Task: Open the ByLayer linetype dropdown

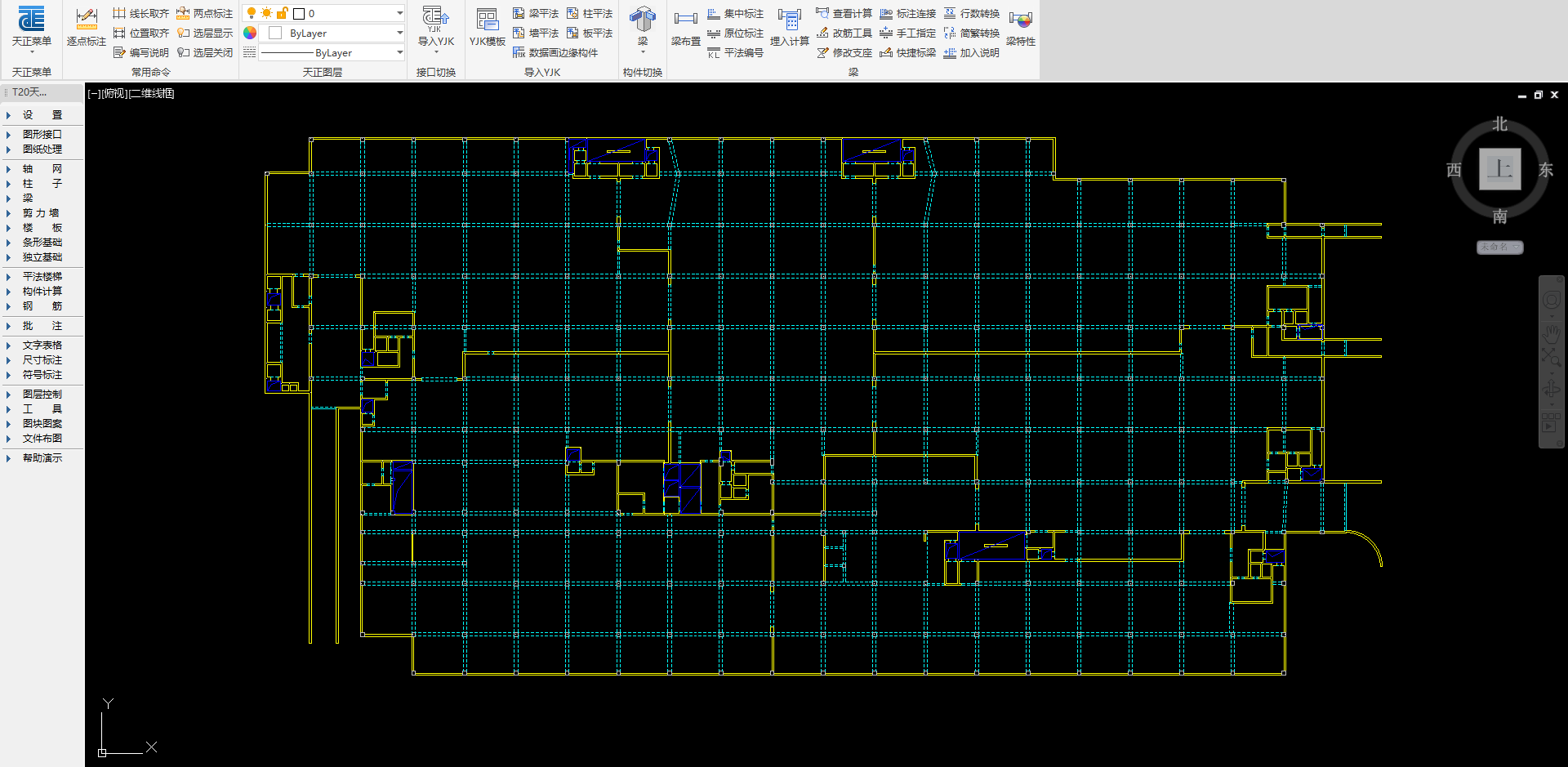Action: (x=332, y=52)
